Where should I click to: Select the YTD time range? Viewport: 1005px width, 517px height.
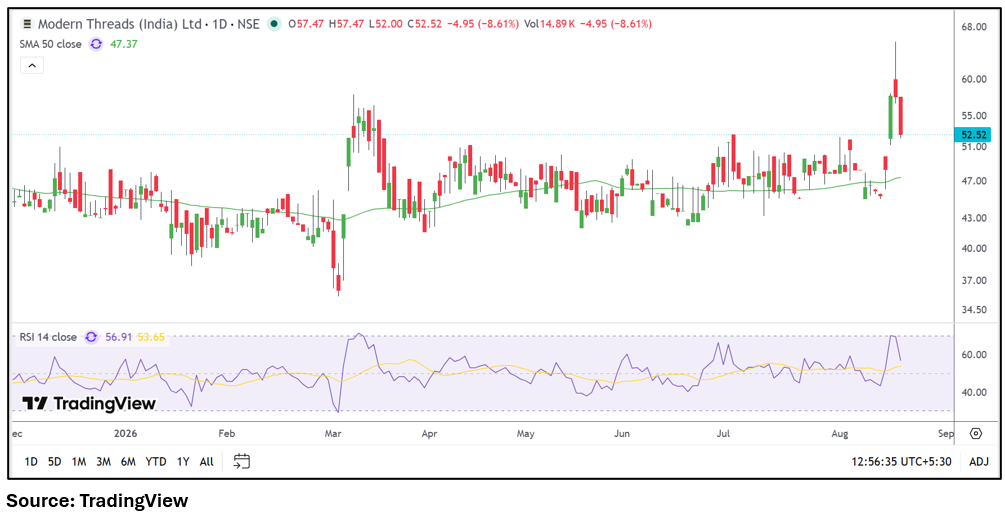[x=156, y=461]
